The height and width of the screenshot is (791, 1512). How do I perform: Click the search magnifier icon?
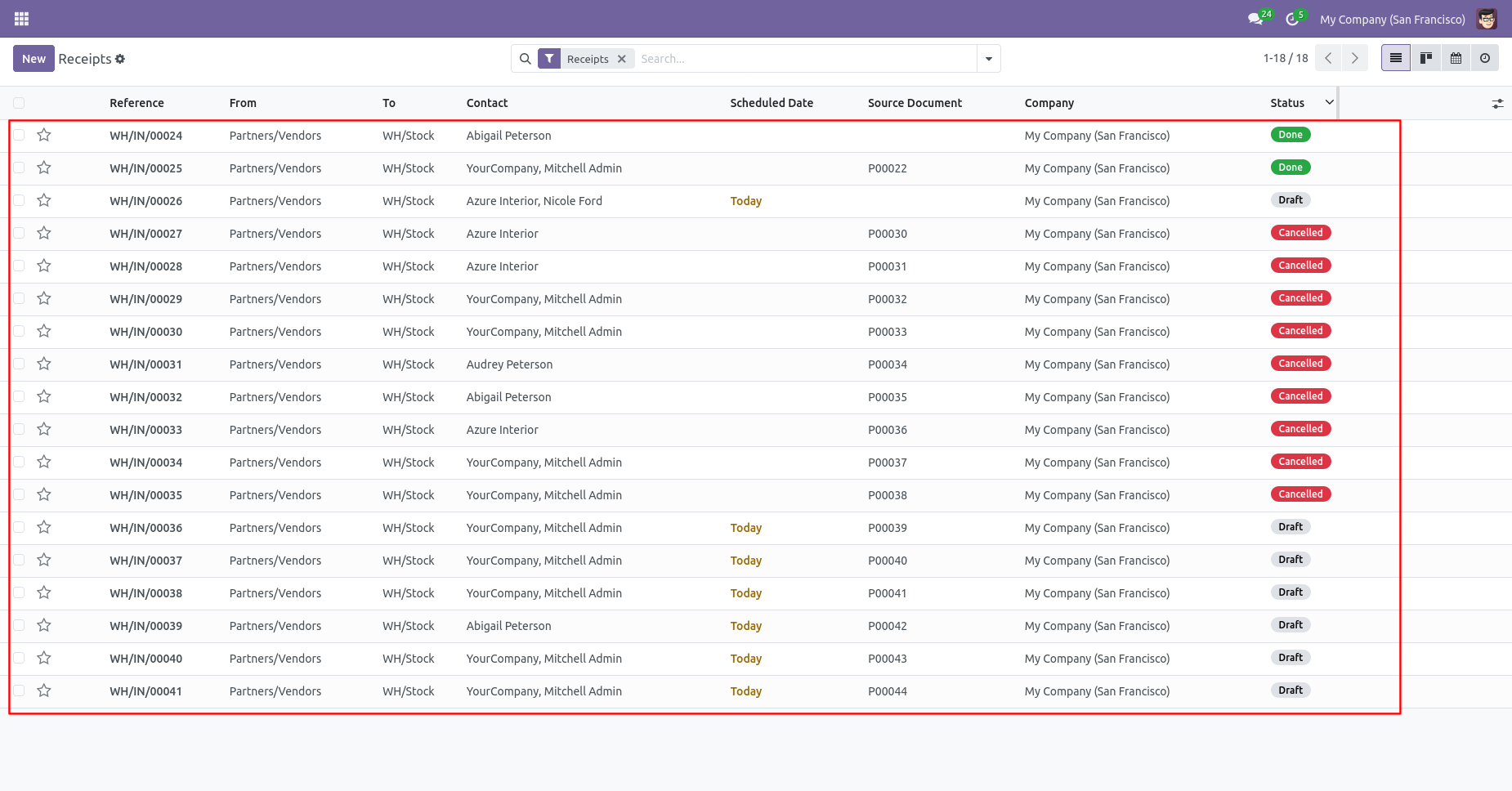click(526, 59)
